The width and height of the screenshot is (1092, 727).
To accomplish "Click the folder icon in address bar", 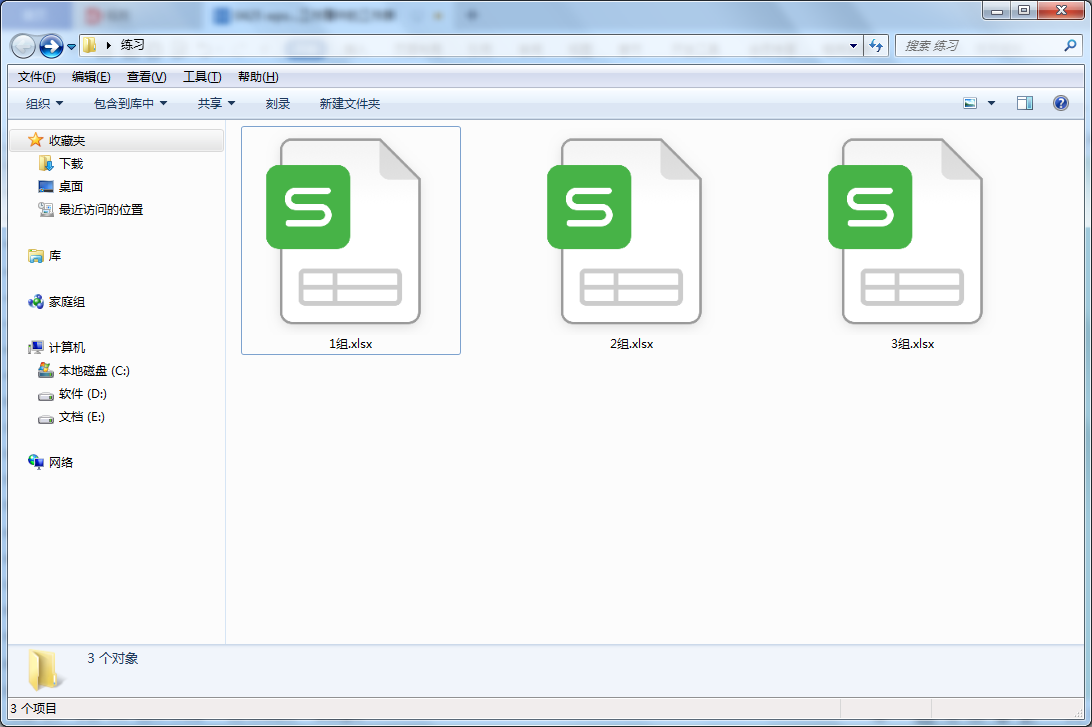I will click(x=90, y=45).
